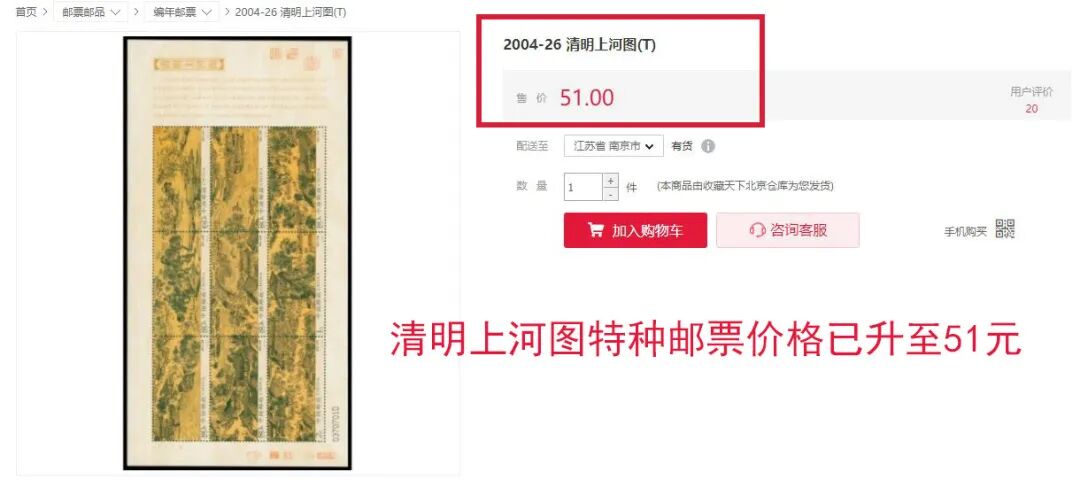Open the mobile purchase QR code
This screenshot has width=1080, height=480.
(1006, 229)
